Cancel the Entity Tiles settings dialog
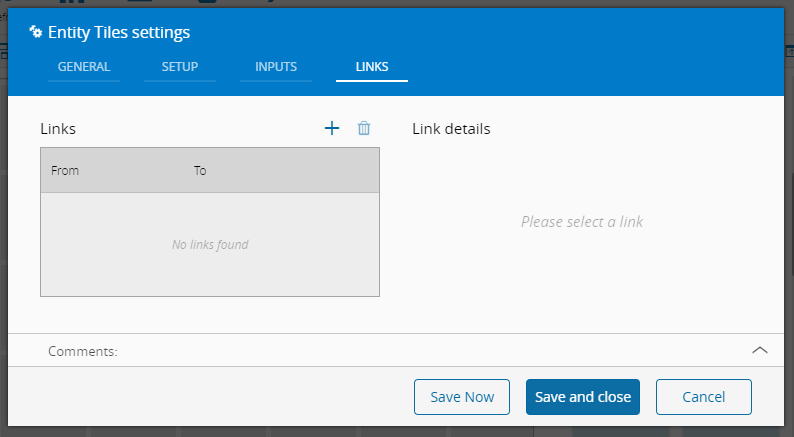This screenshot has height=437, width=794. click(704, 397)
